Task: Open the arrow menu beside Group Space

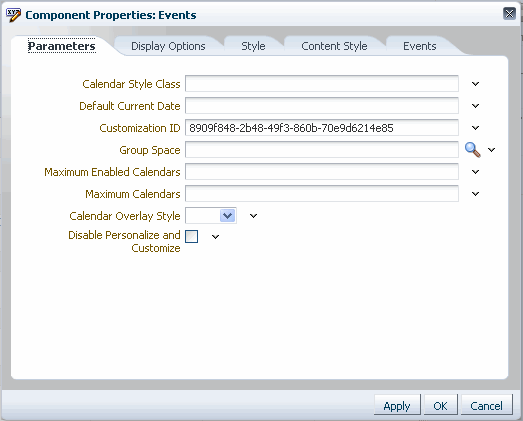Action: 491,150
